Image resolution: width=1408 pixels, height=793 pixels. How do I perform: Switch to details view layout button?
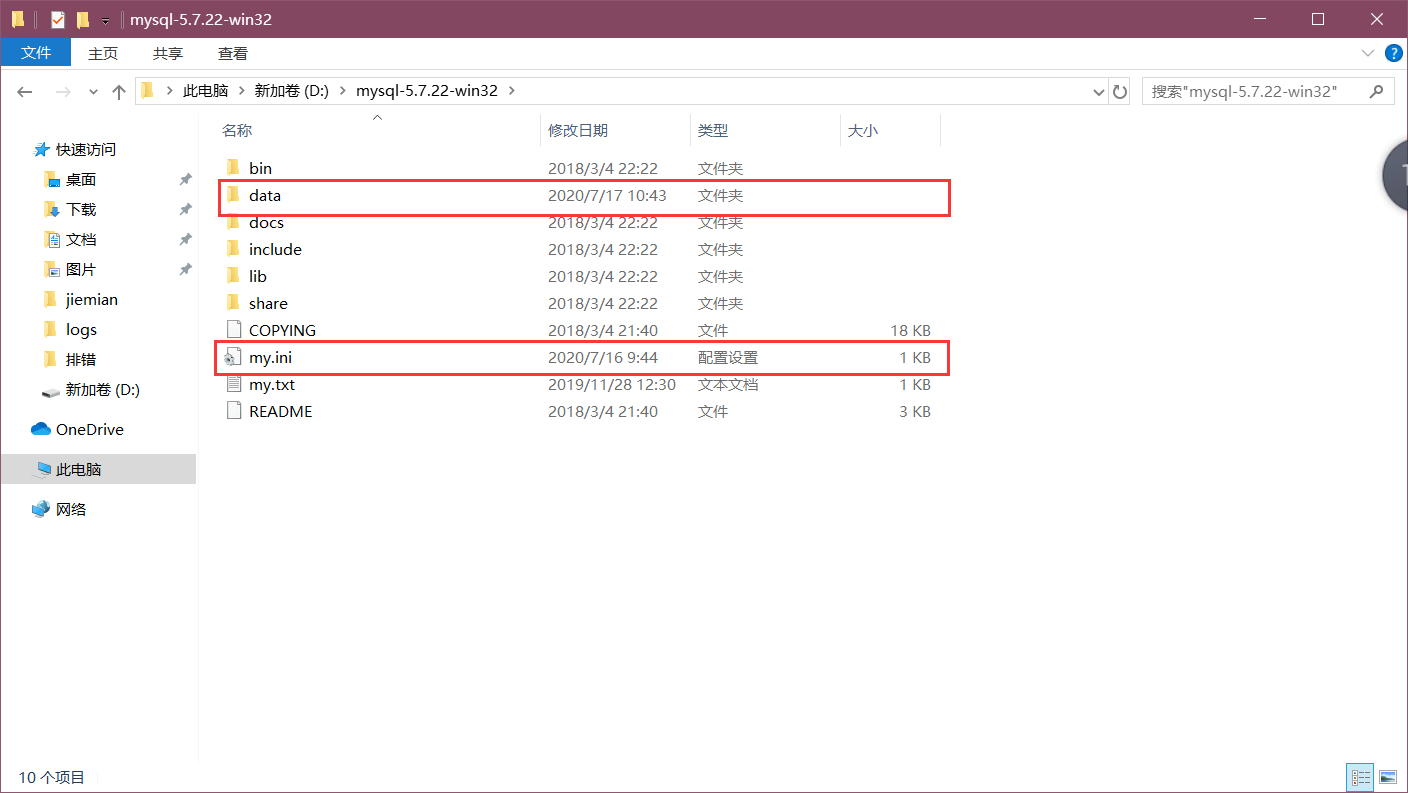(1361, 777)
